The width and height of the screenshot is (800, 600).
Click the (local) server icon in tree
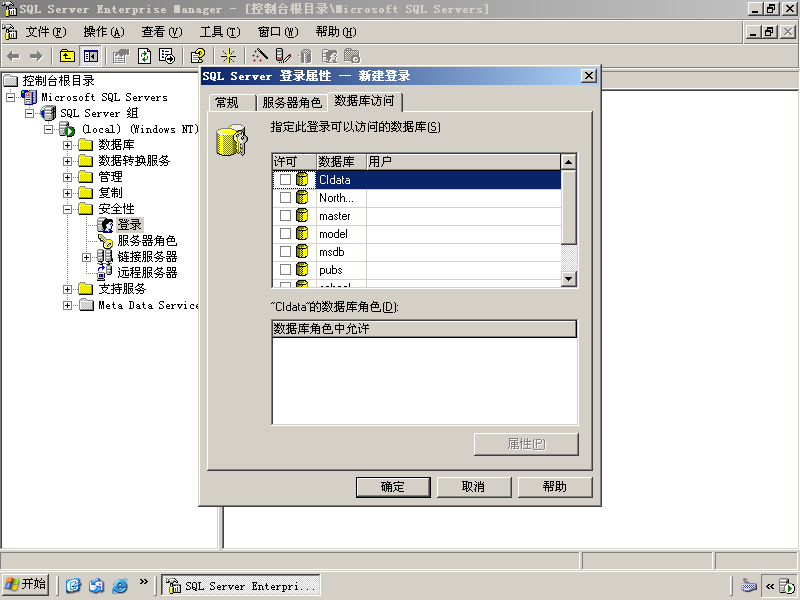click(x=67, y=129)
